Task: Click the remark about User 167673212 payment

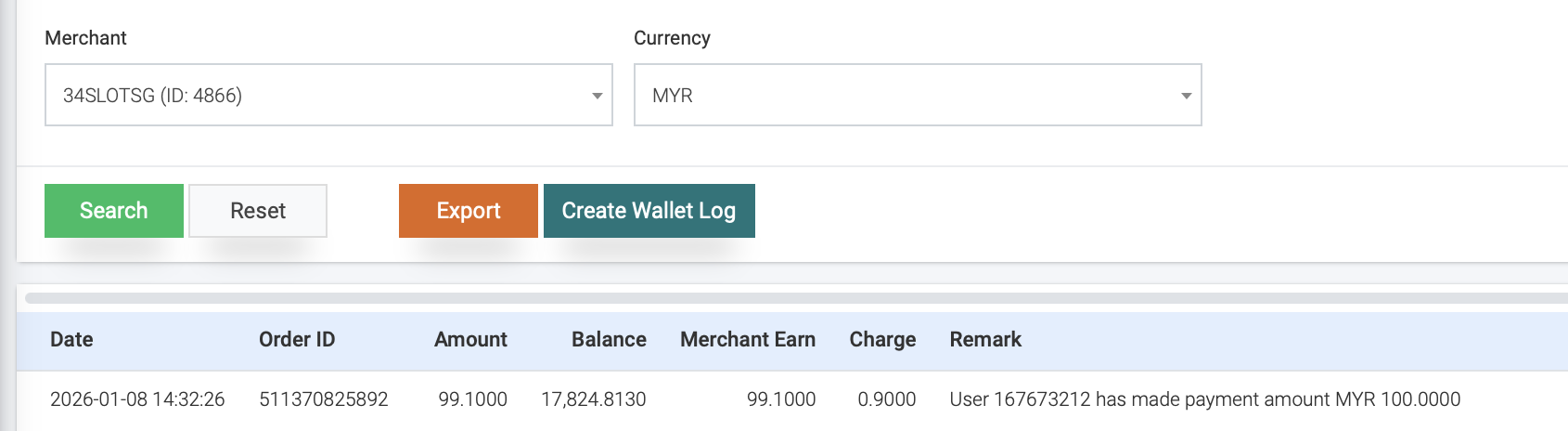Action: tap(1204, 399)
